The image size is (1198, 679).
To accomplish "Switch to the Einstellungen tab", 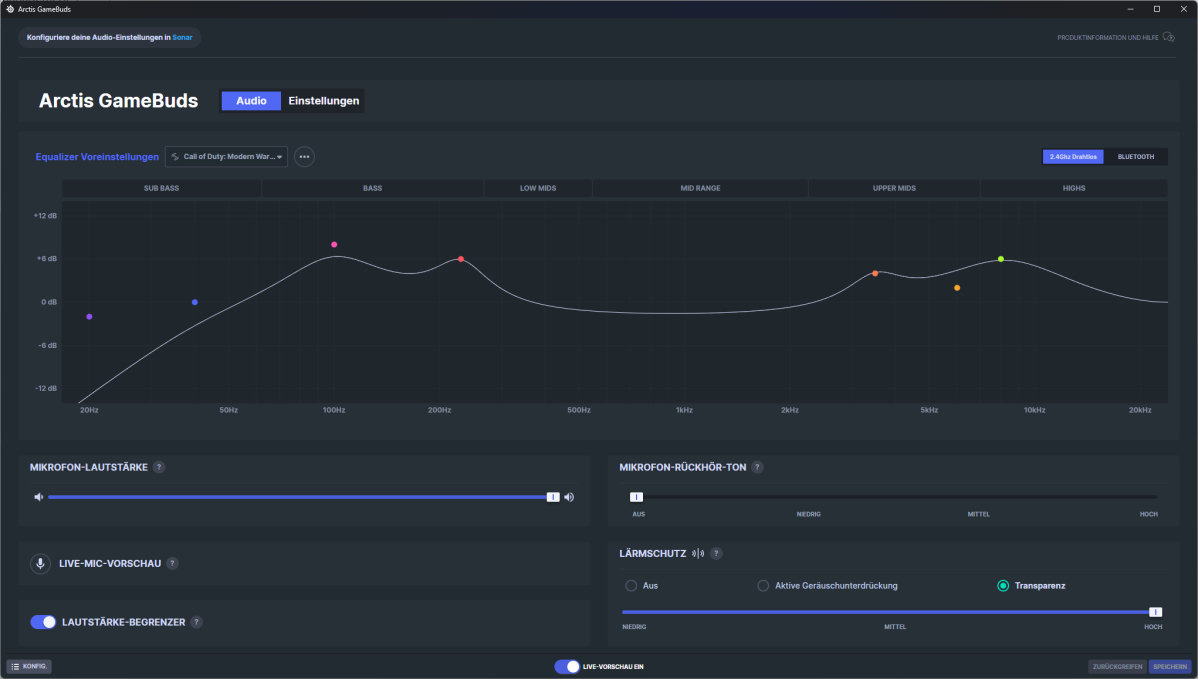I will tap(323, 101).
